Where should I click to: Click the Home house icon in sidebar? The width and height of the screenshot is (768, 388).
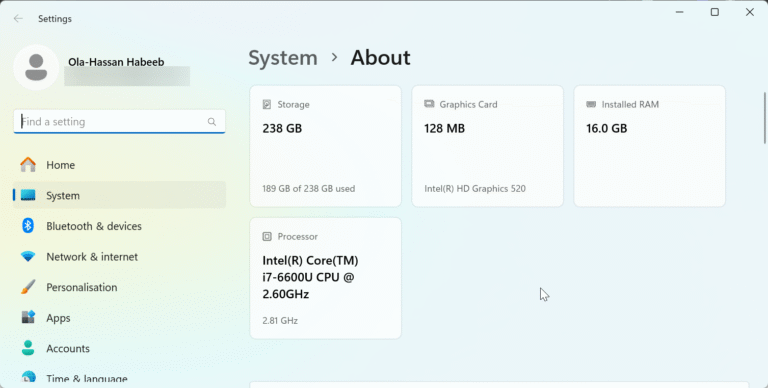(28, 165)
